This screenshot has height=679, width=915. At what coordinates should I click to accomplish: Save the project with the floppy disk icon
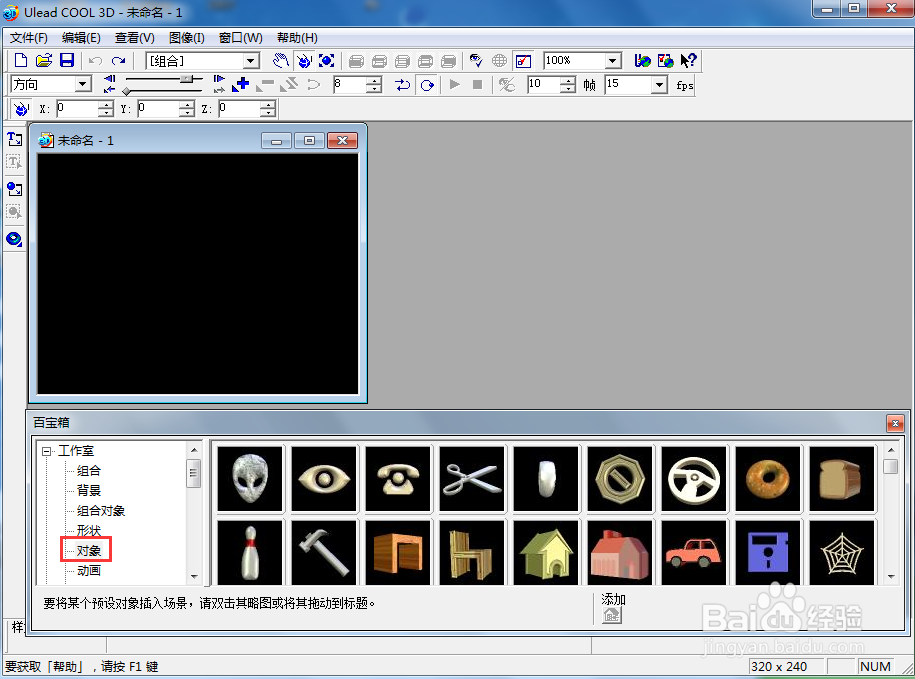point(67,60)
